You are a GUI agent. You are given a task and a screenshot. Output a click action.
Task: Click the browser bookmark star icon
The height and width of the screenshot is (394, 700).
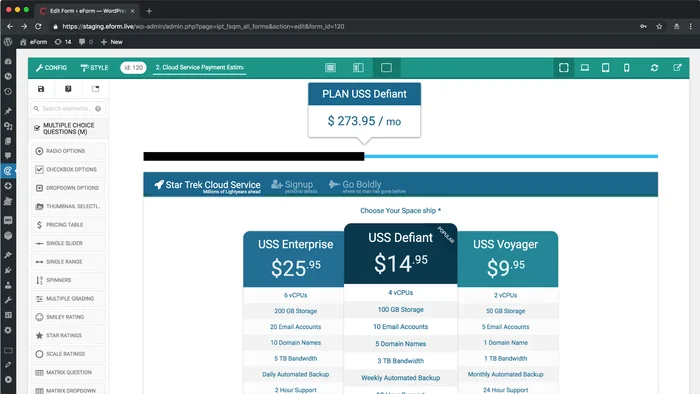[659, 26]
